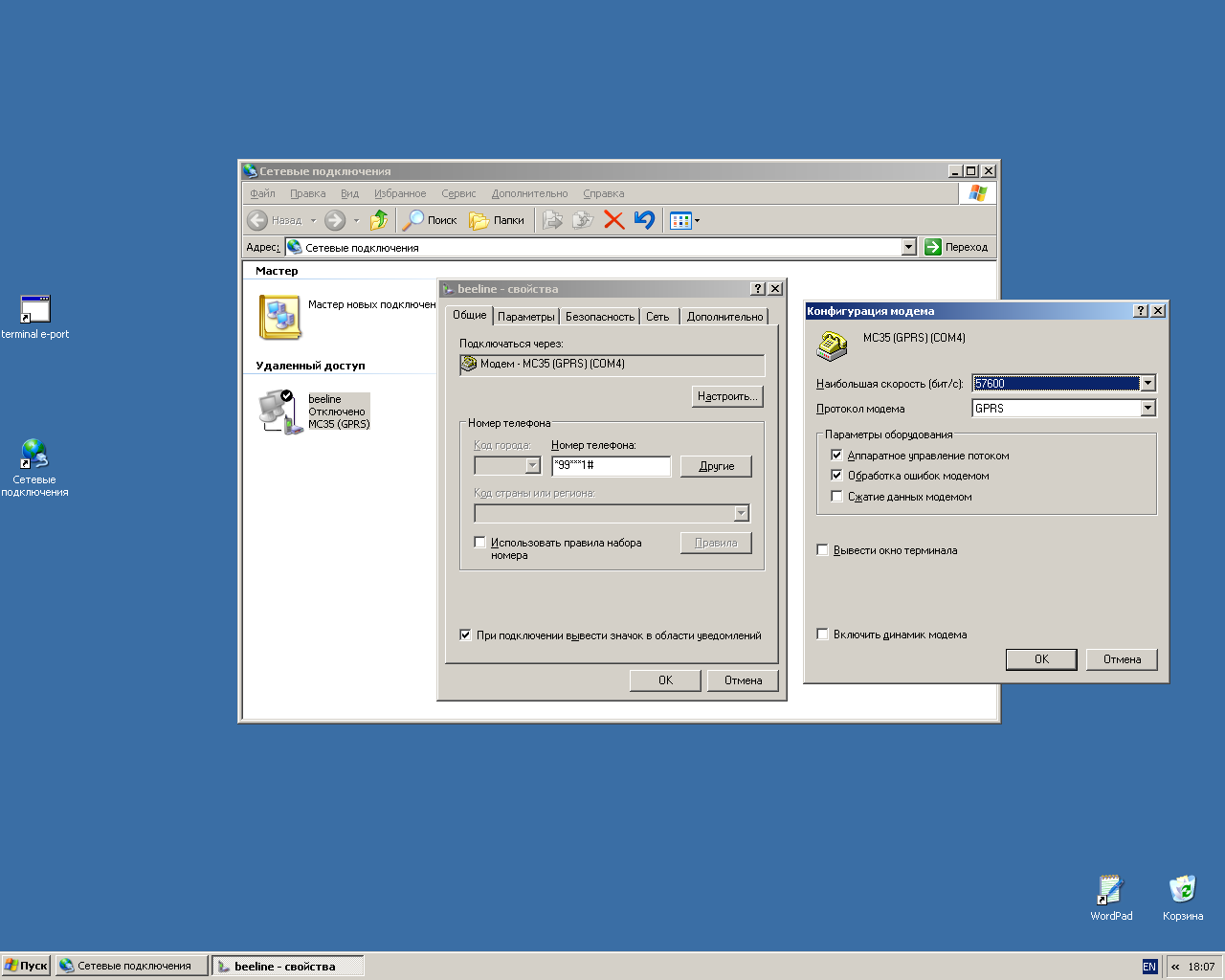The height and width of the screenshot is (980, 1225).
Task: Open the Сервис menu
Action: pyautogui.click(x=458, y=193)
